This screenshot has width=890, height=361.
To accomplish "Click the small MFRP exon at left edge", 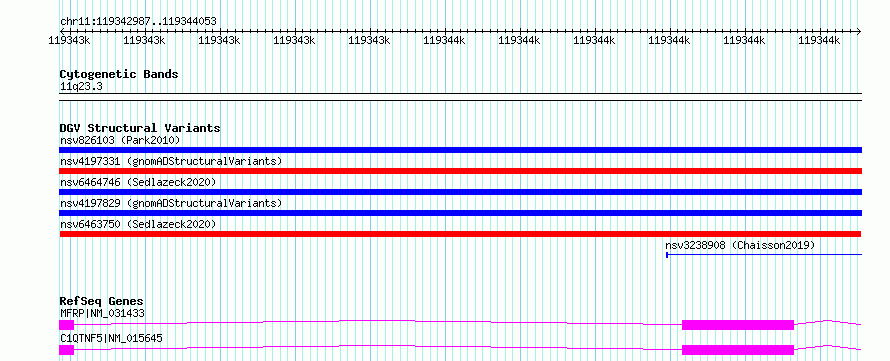I will (x=66, y=325).
